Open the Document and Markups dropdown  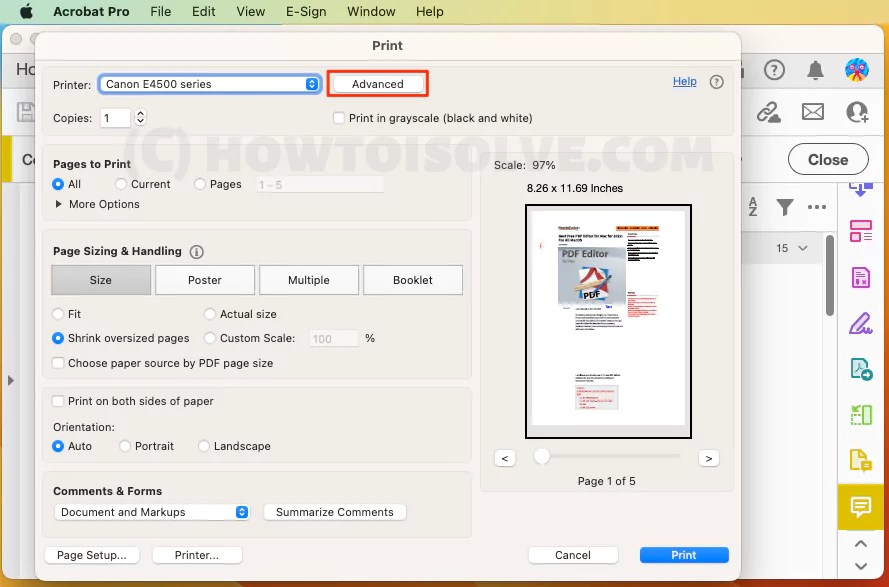click(152, 512)
